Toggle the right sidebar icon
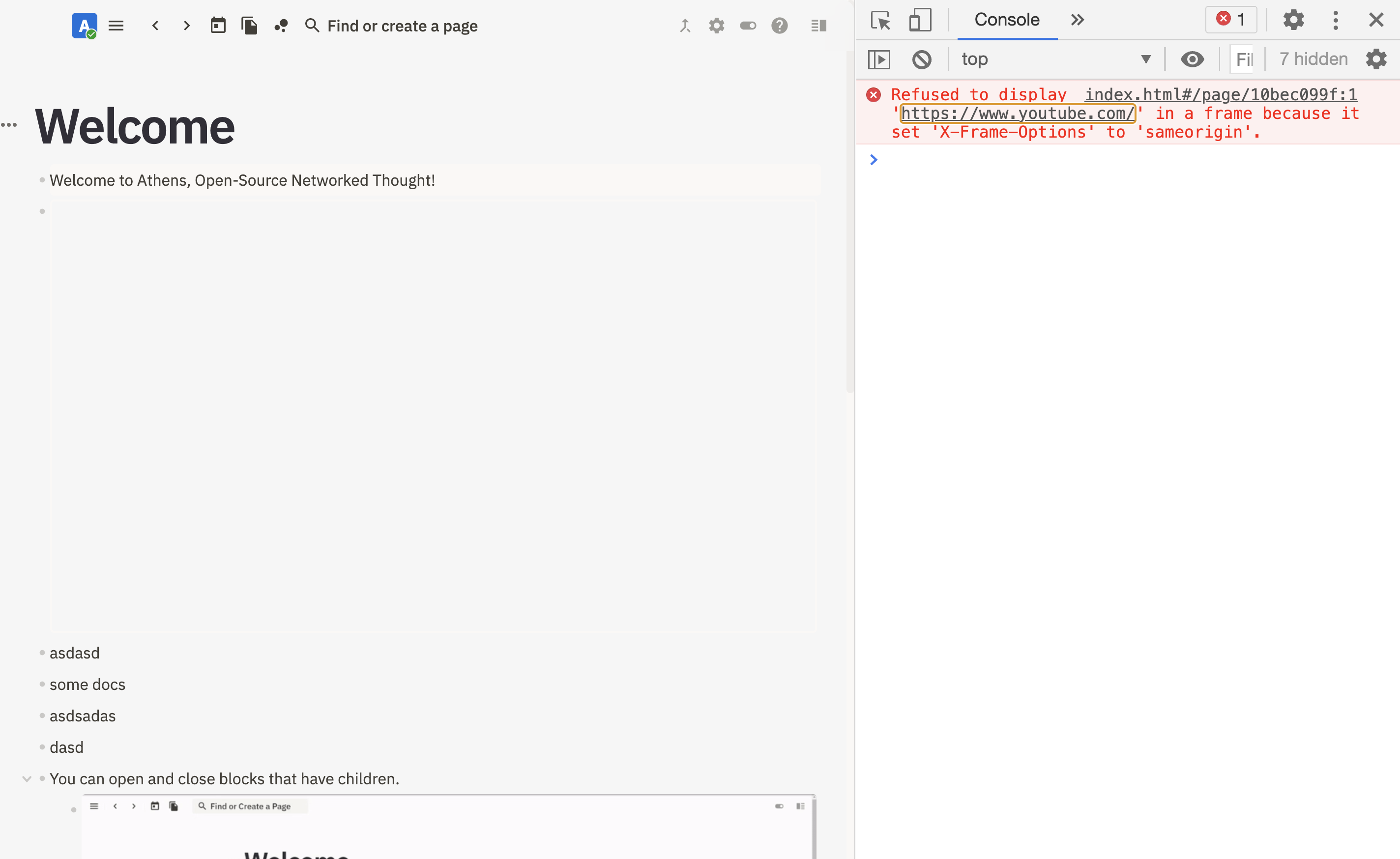This screenshot has width=1400, height=859. pos(818,26)
